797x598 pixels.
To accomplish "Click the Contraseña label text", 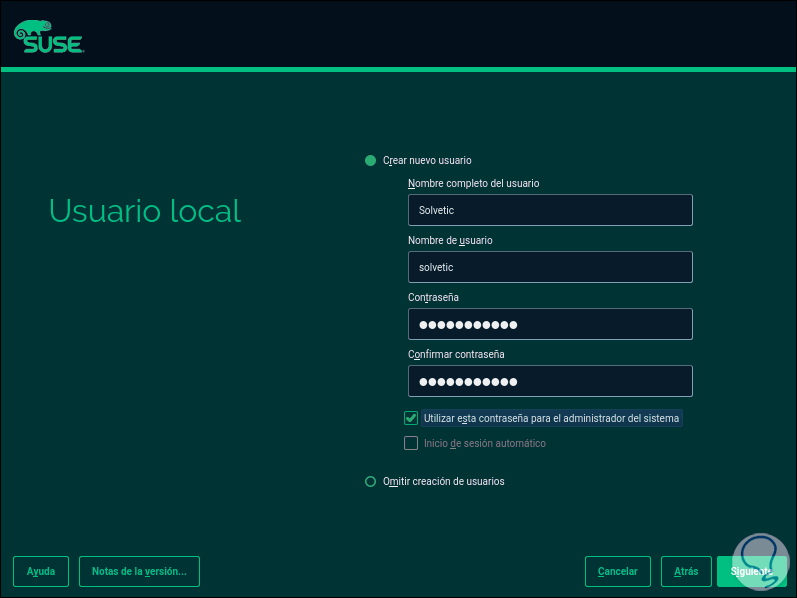I will pos(433,297).
